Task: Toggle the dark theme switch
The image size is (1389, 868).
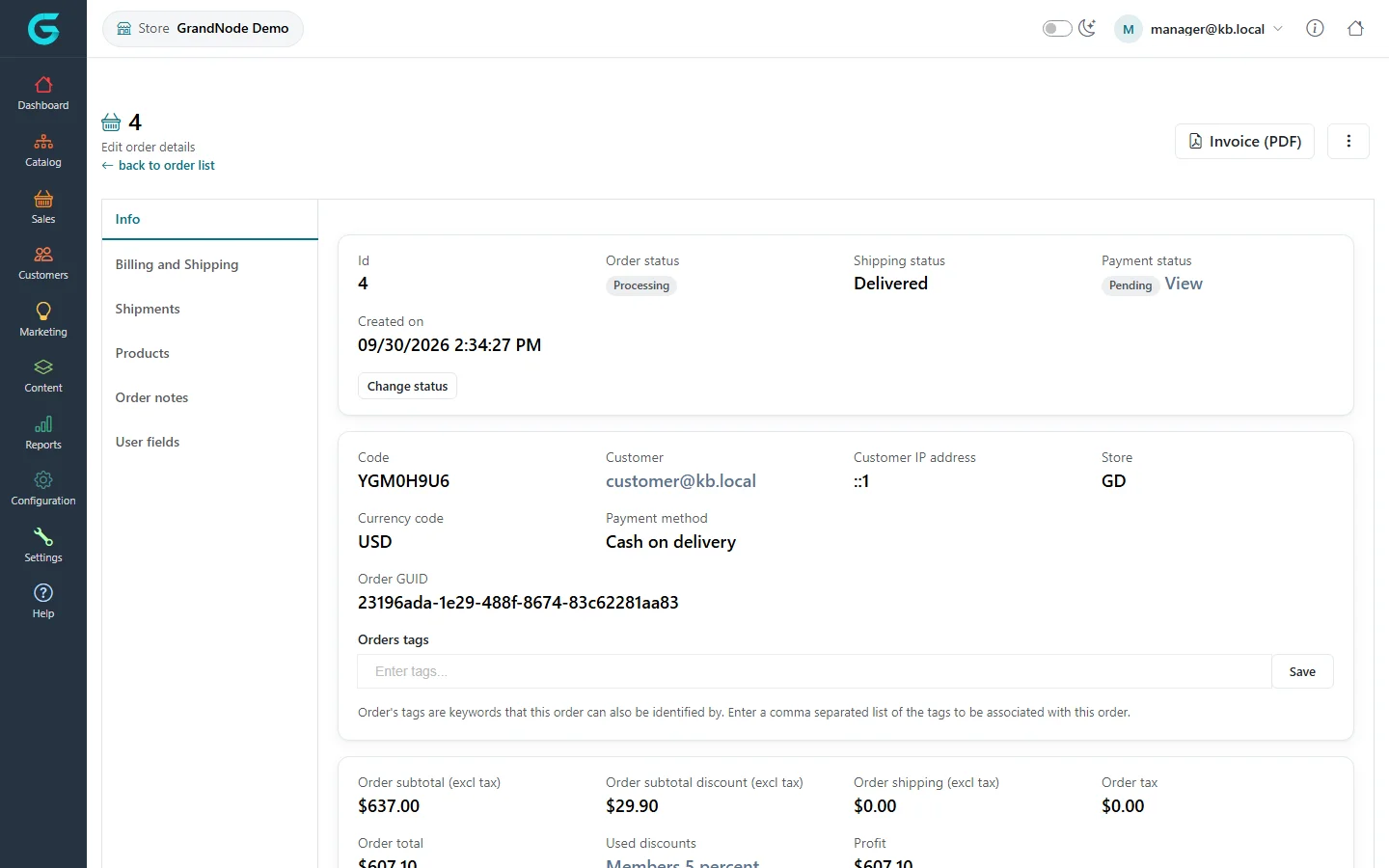Action: pos(1057,28)
